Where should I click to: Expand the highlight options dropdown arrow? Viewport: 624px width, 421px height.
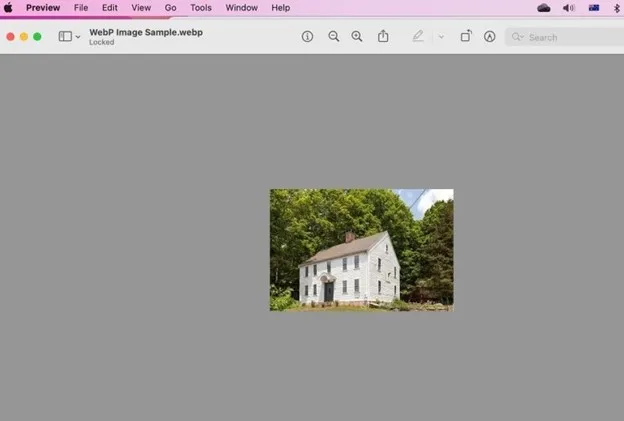[441, 37]
